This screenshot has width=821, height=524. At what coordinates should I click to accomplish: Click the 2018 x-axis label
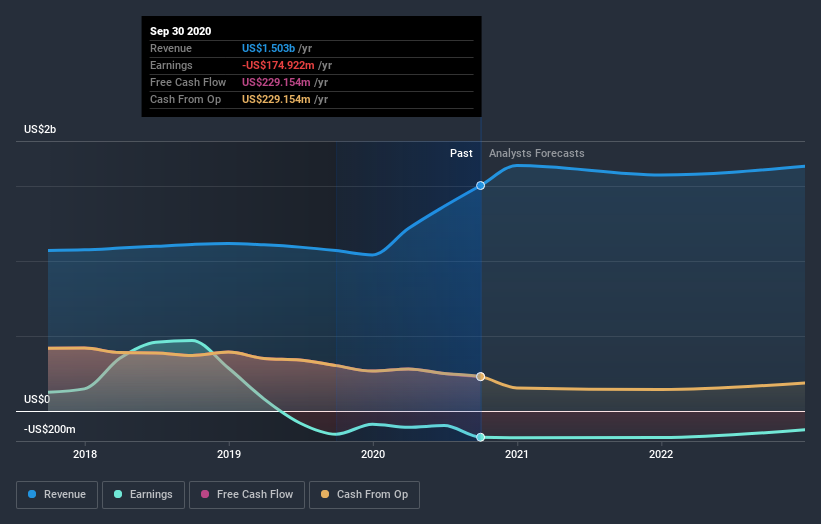pos(85,454)
